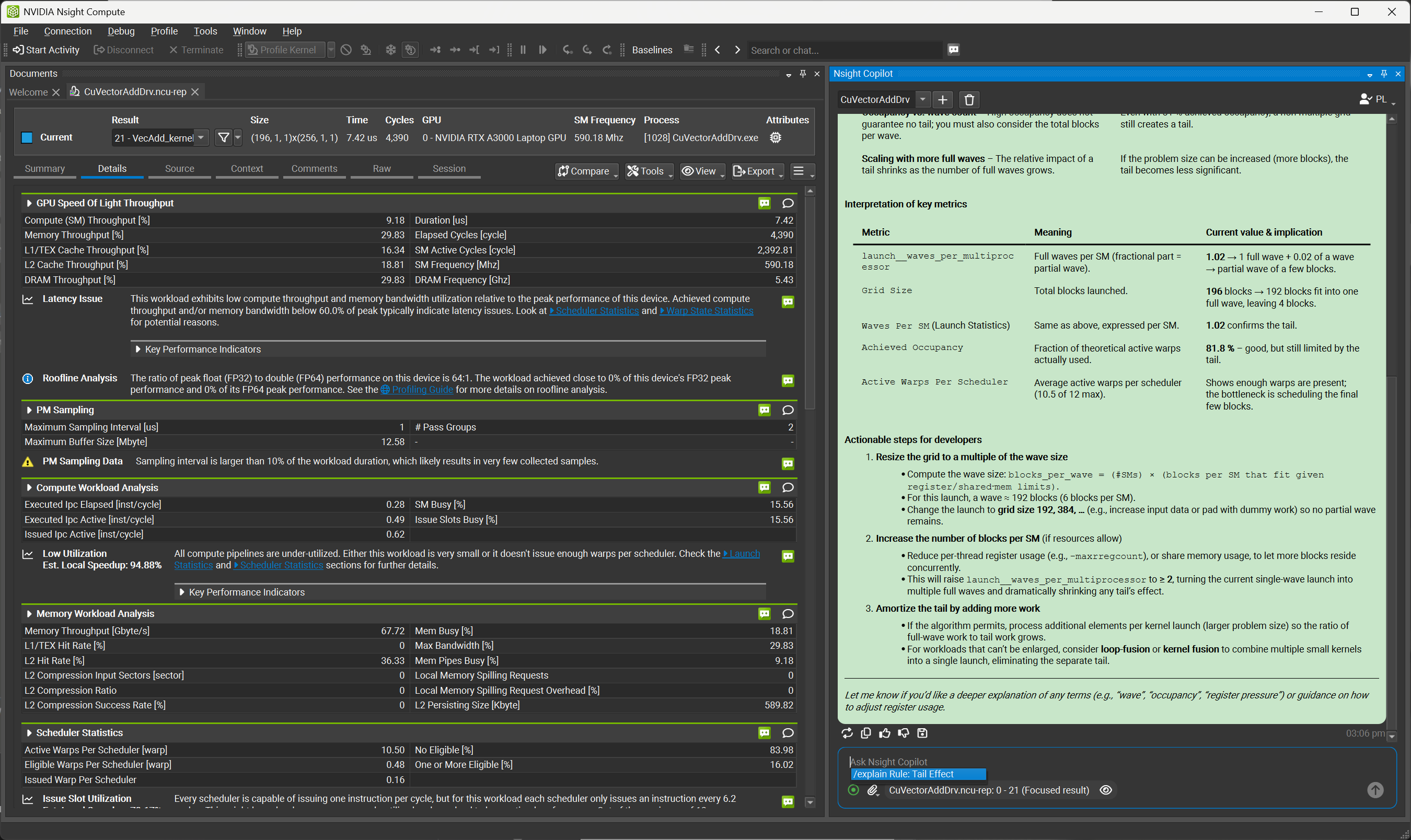This screenshot has width=1411, height=840.
Task: Toggle the green Copilot status indicator
Action: (853, 790)
